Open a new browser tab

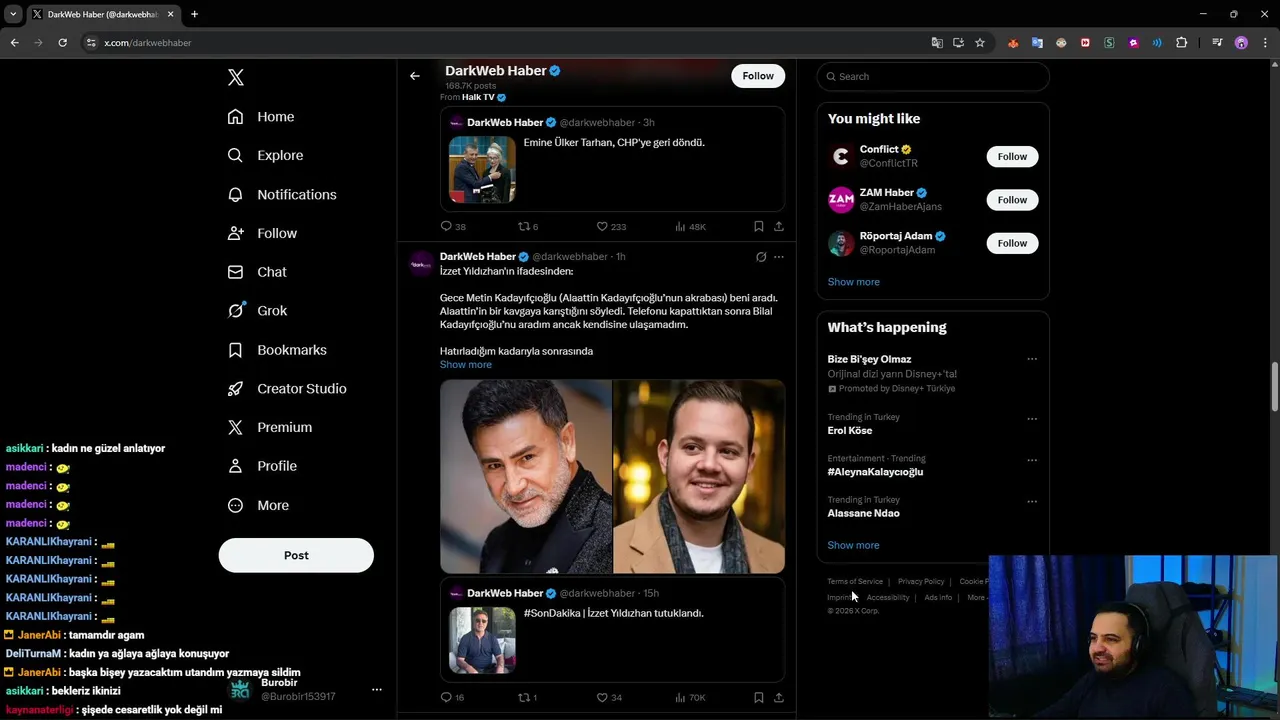tap(194, 14)
